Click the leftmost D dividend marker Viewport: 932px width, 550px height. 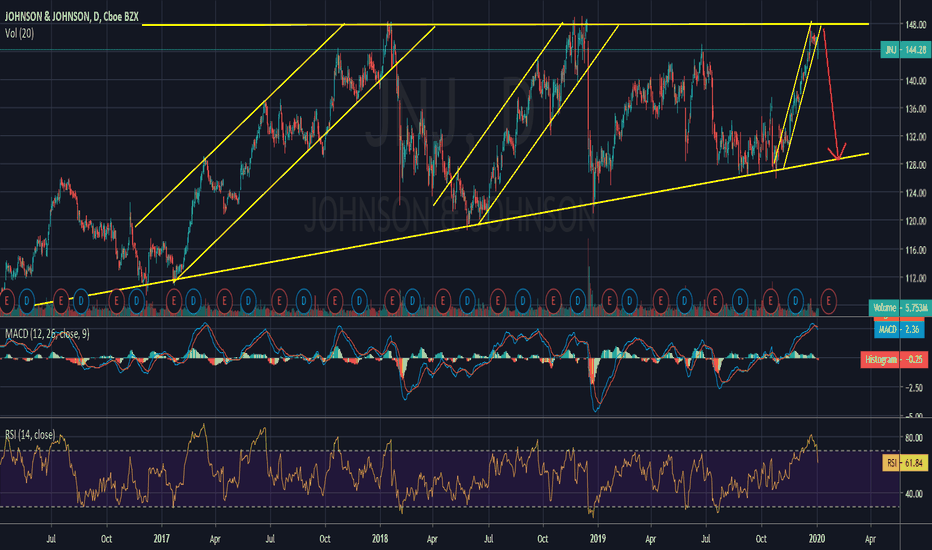[x=26, y=301]
